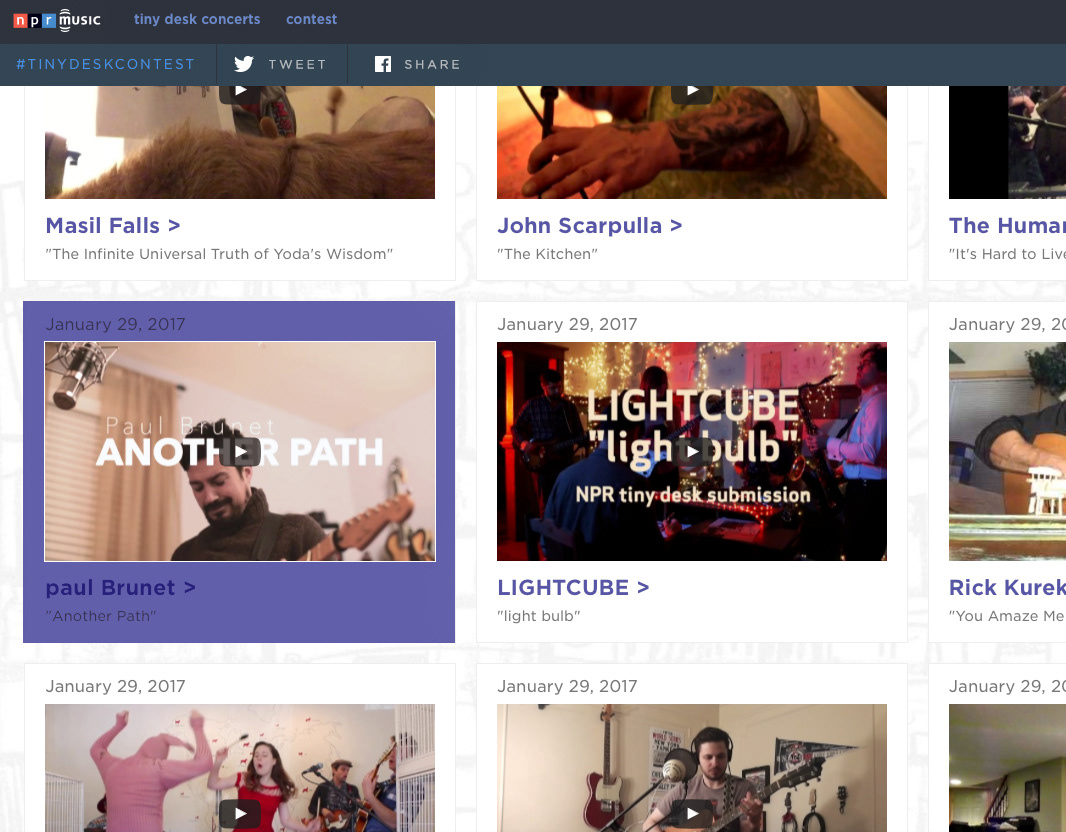Open the cut-off The Human artist link
The width and height of the screenshot is (1066, 832).
[x=1007, y=226]
